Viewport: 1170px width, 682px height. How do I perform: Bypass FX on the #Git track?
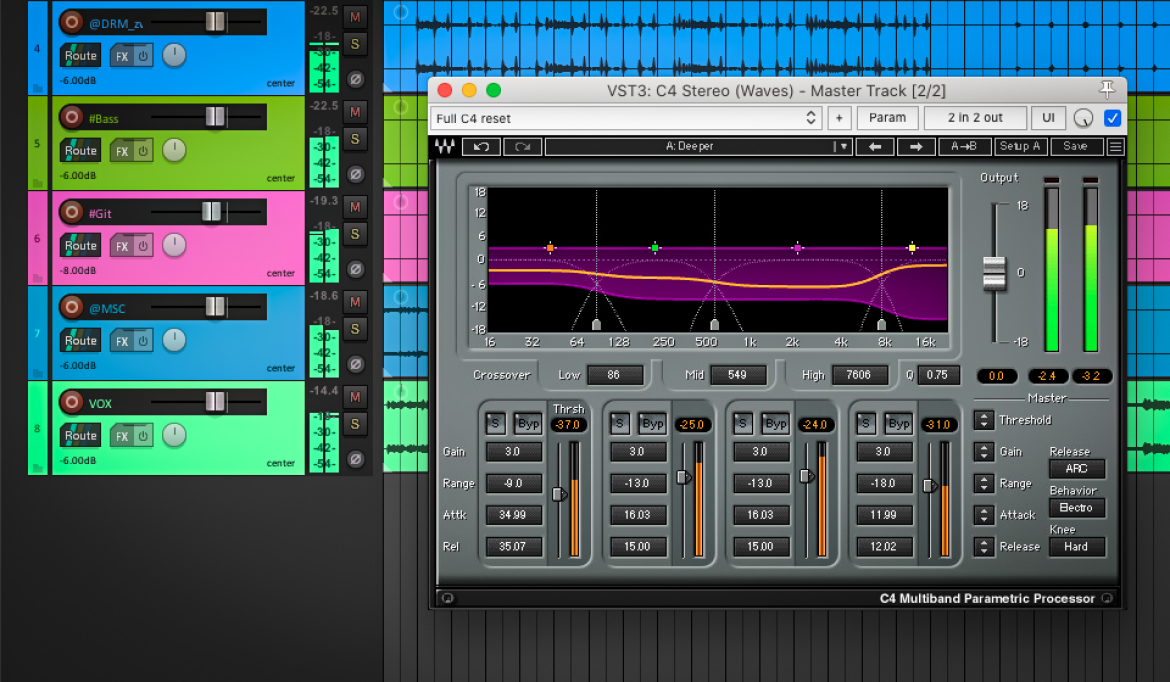tap(143, 245)
